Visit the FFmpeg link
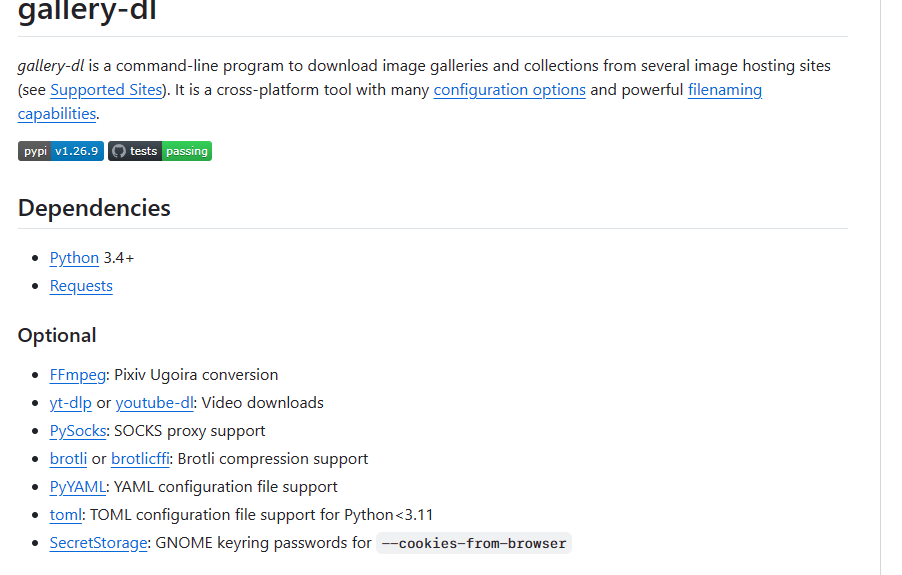902x575 pixels. coord(77,375)
